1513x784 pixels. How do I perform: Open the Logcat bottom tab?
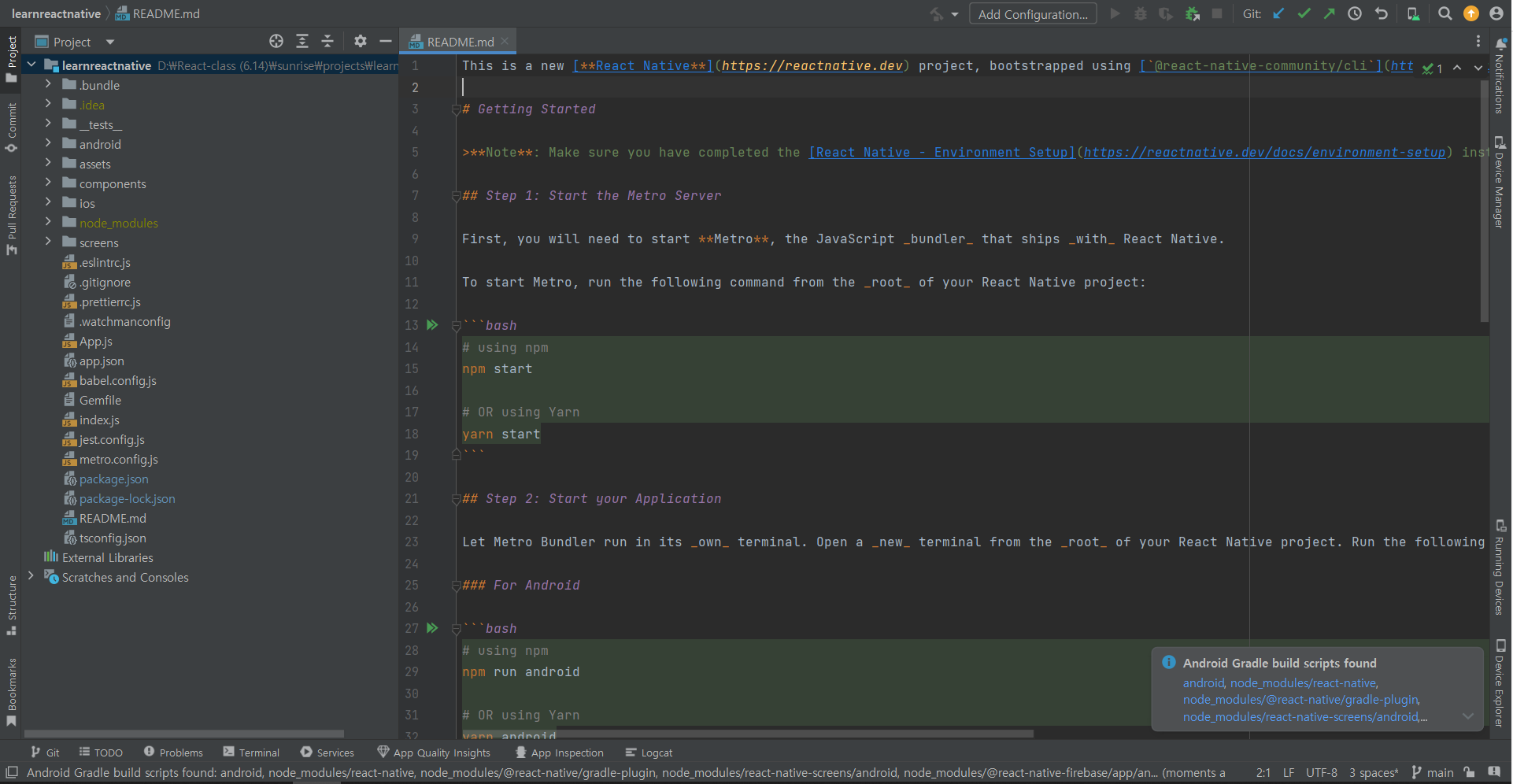pos(649,753)
